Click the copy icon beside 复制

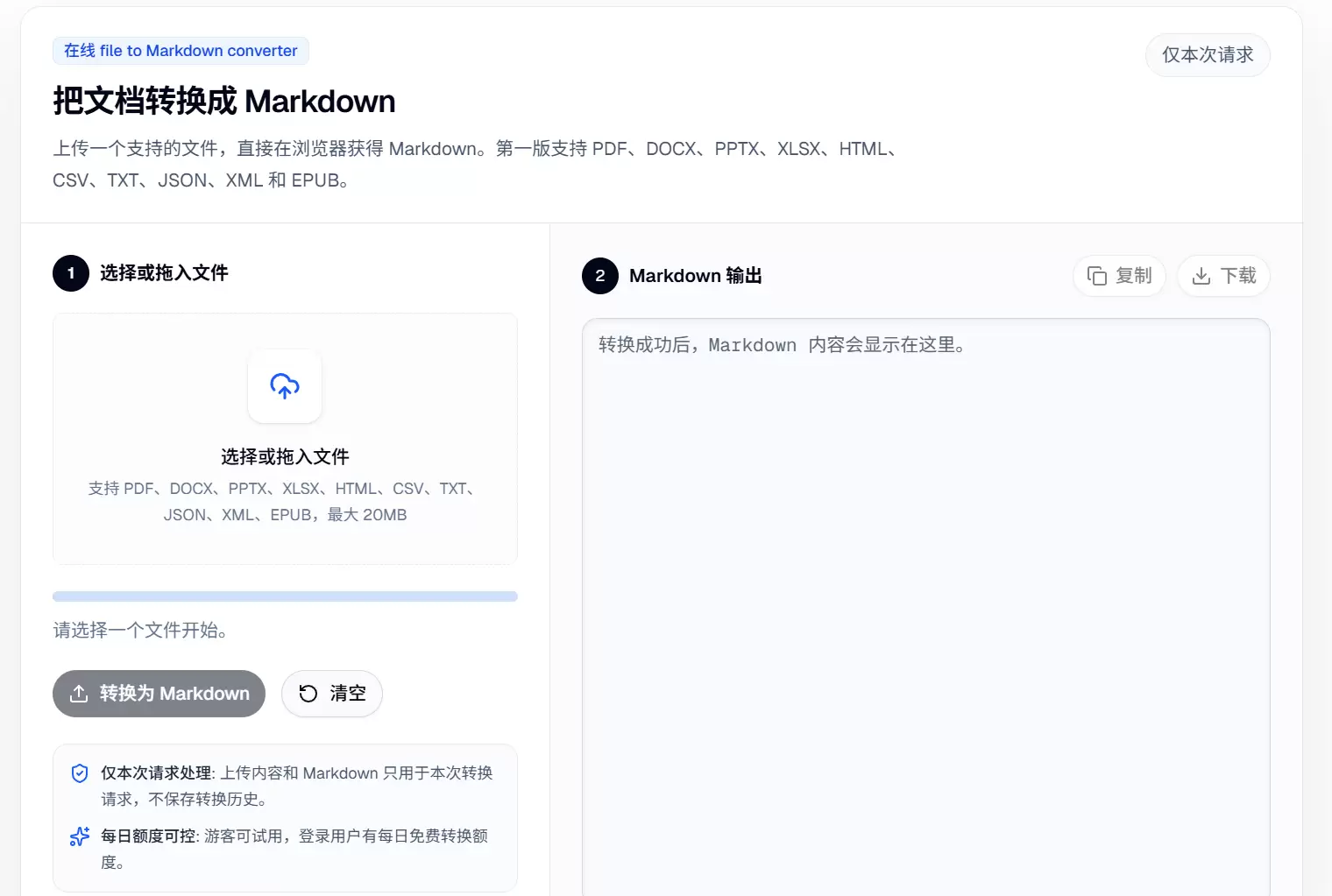pyautogui.click(x=1097, y=276)
